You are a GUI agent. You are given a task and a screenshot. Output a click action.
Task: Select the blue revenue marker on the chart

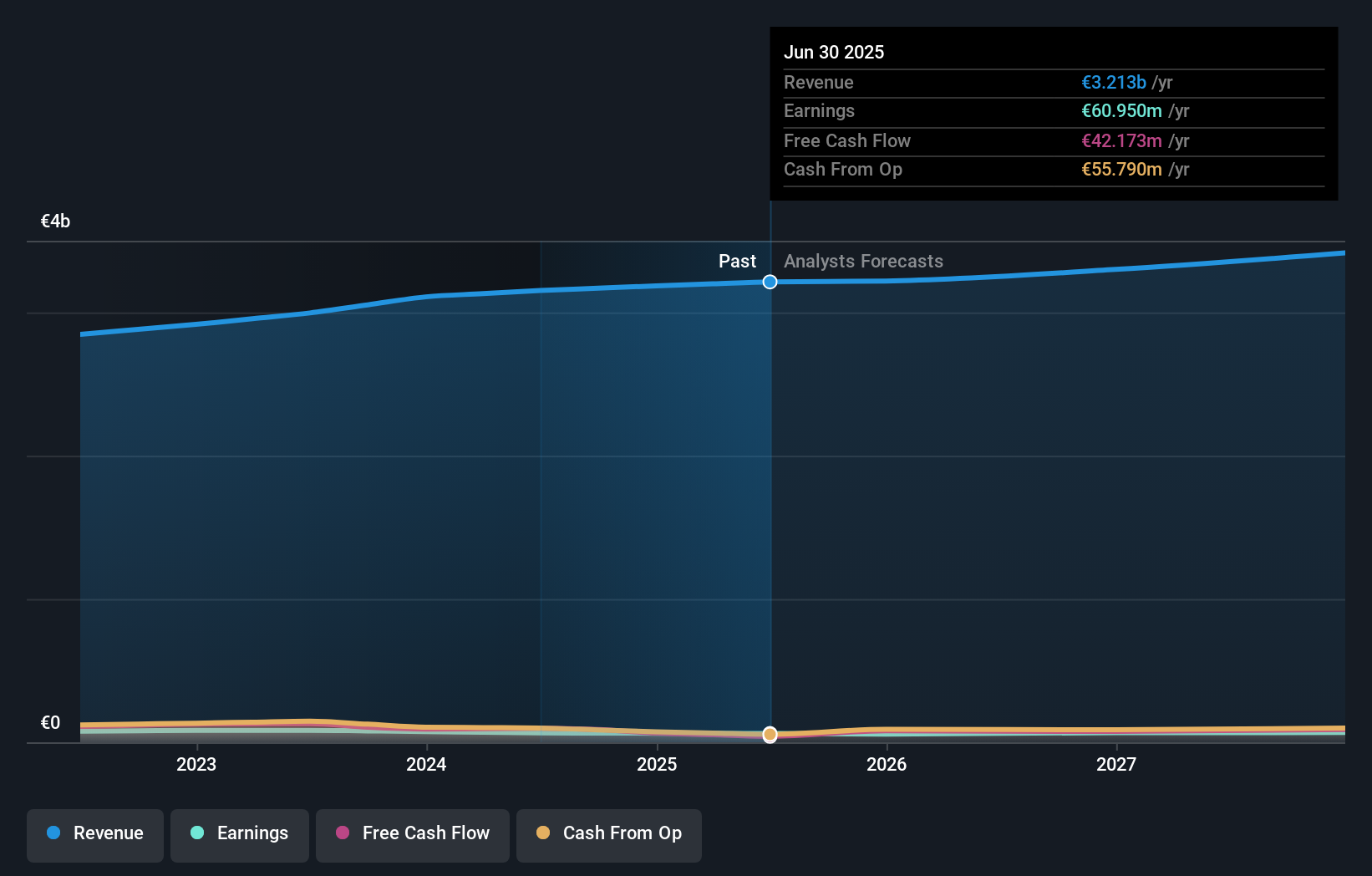(x=770, y=282)
